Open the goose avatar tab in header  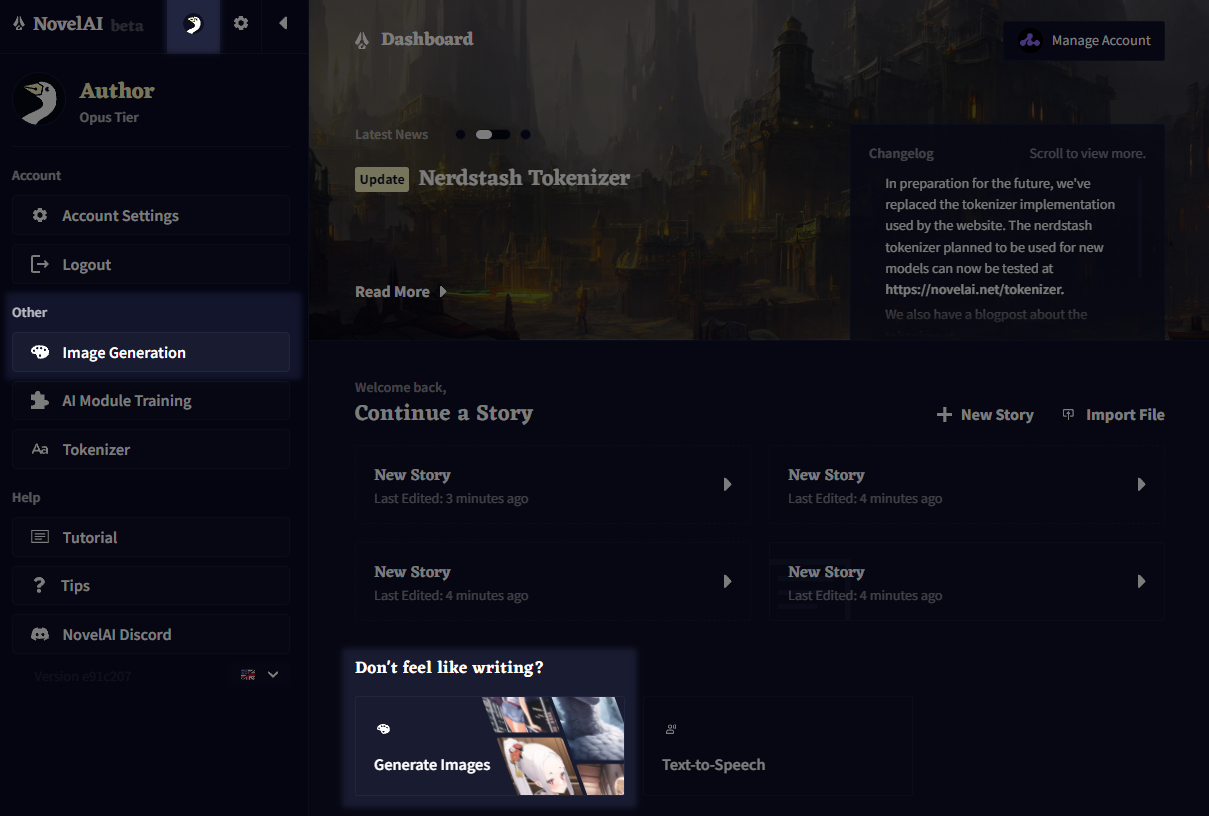pyautogui.click(x=194, y=24)
